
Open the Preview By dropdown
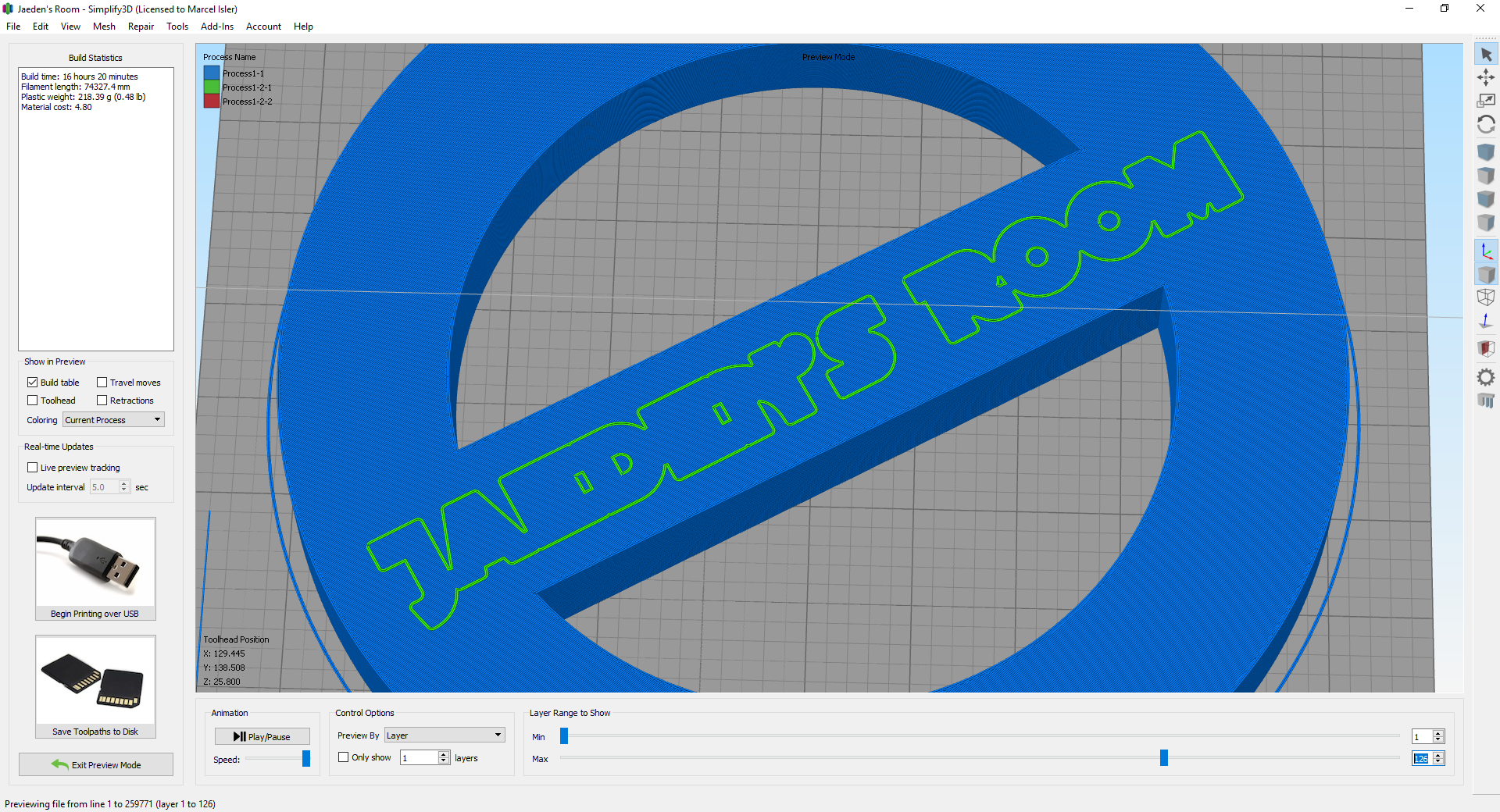coord(445,735)
